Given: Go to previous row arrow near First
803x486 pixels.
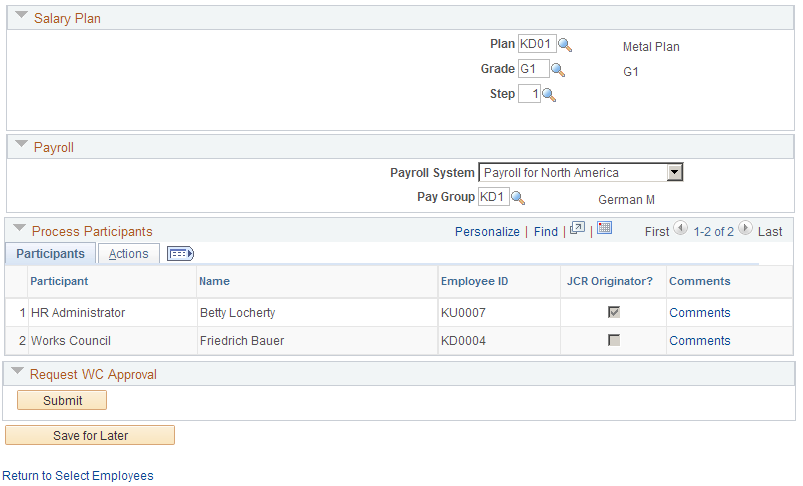Looking at the screenshot, I should pyautogui.click(x=681, y=227).
